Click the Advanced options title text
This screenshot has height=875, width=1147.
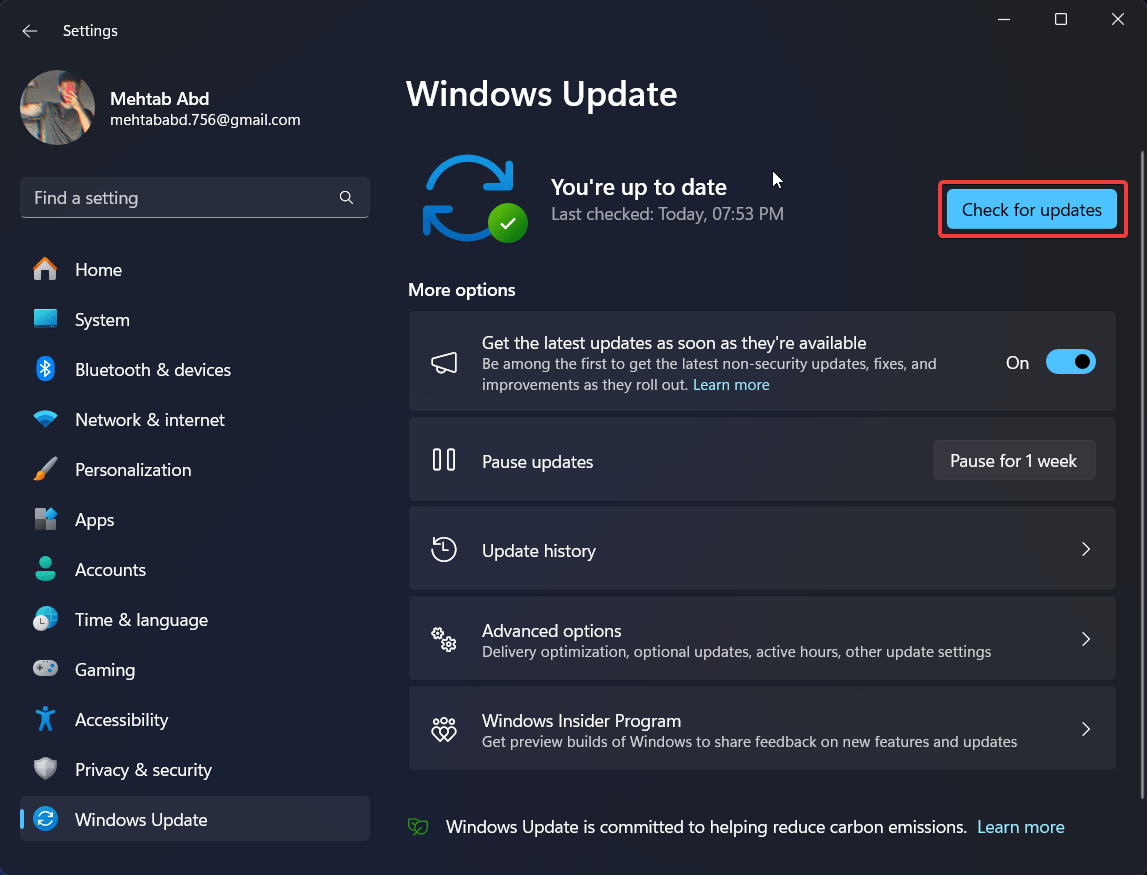[x=552, y=630]
